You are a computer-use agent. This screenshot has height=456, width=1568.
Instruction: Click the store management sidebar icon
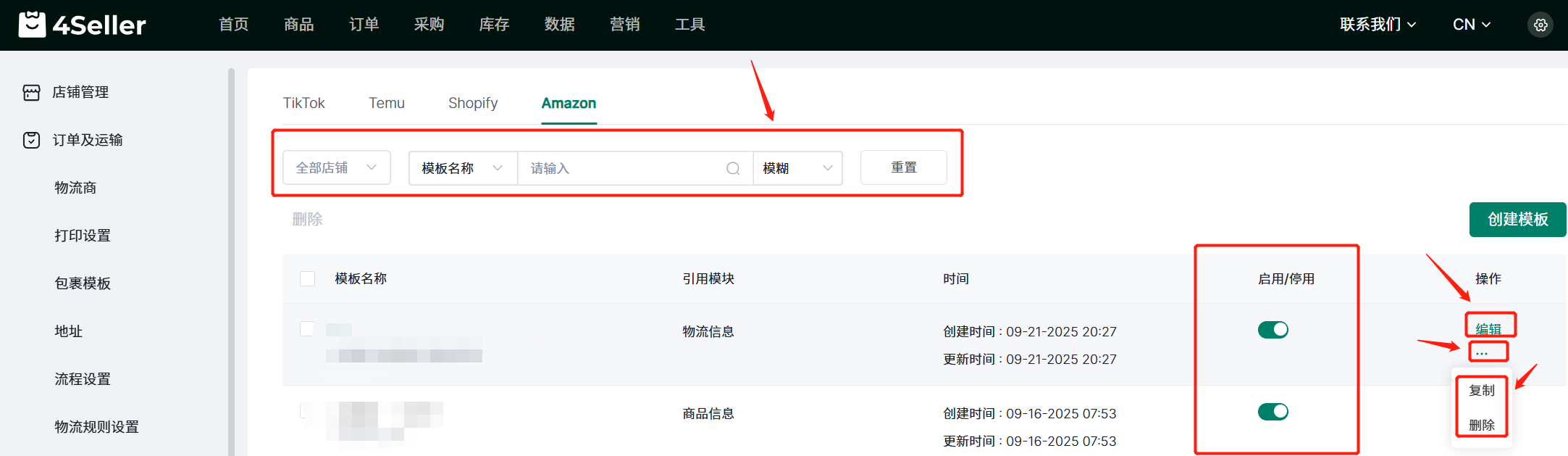point(31,92)
